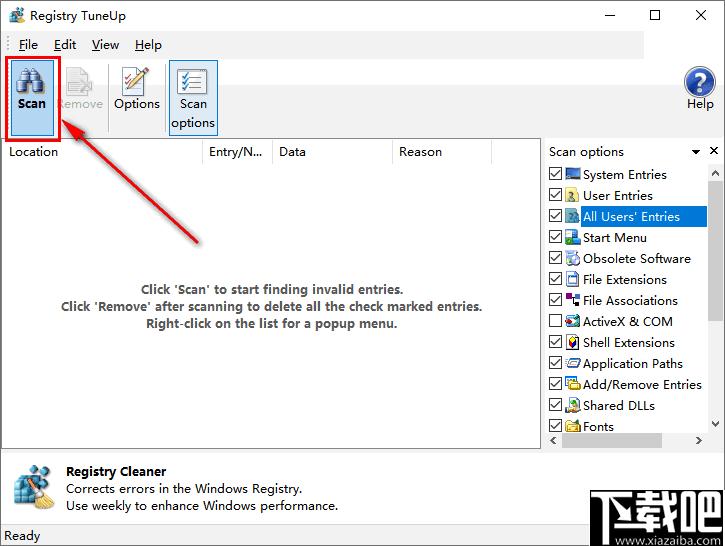
Task: Uncheck the Obsolete Software checkbox
Action: (x=555, y=258)
